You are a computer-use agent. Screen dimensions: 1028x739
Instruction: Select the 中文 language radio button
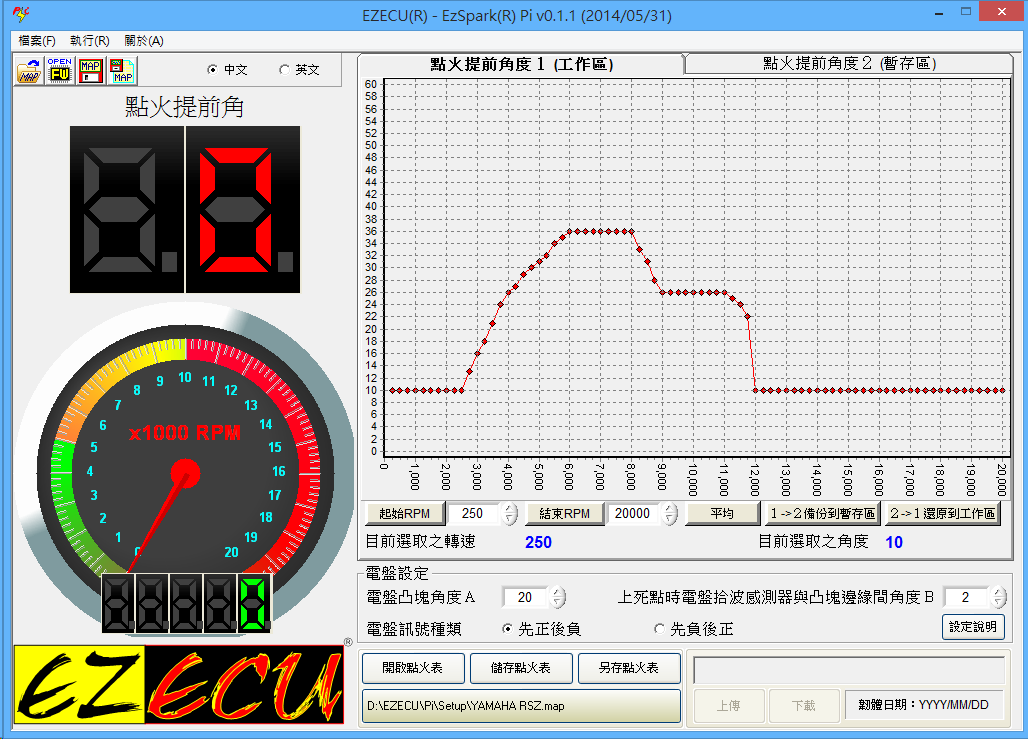coord(212,70)
